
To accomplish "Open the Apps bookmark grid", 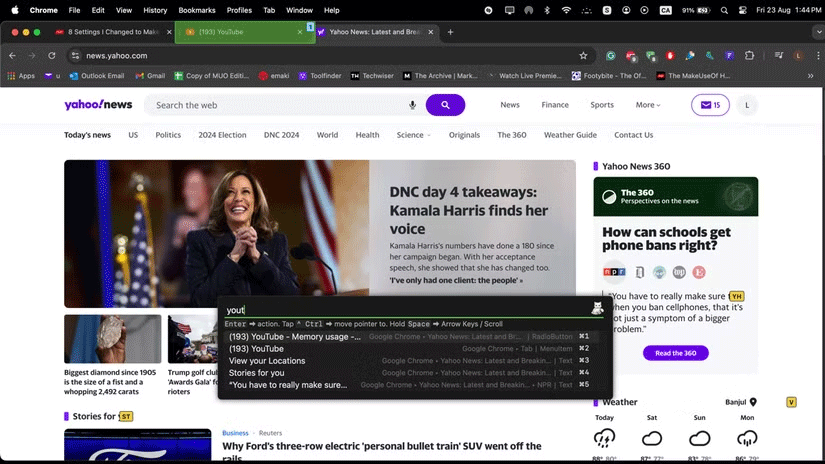I will click(x=21, y=76).
